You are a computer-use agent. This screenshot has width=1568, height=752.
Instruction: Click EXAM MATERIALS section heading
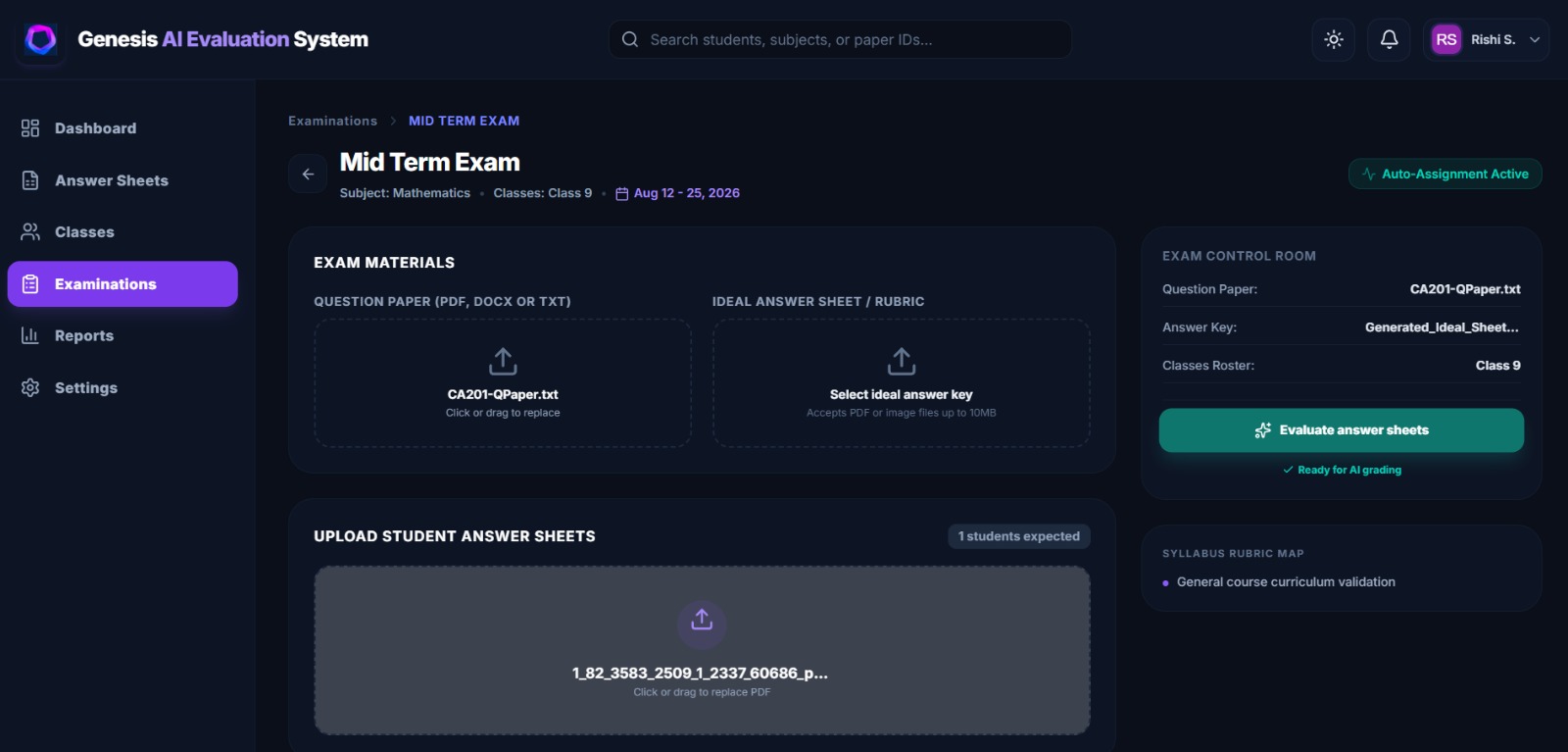tap(384, 263)
